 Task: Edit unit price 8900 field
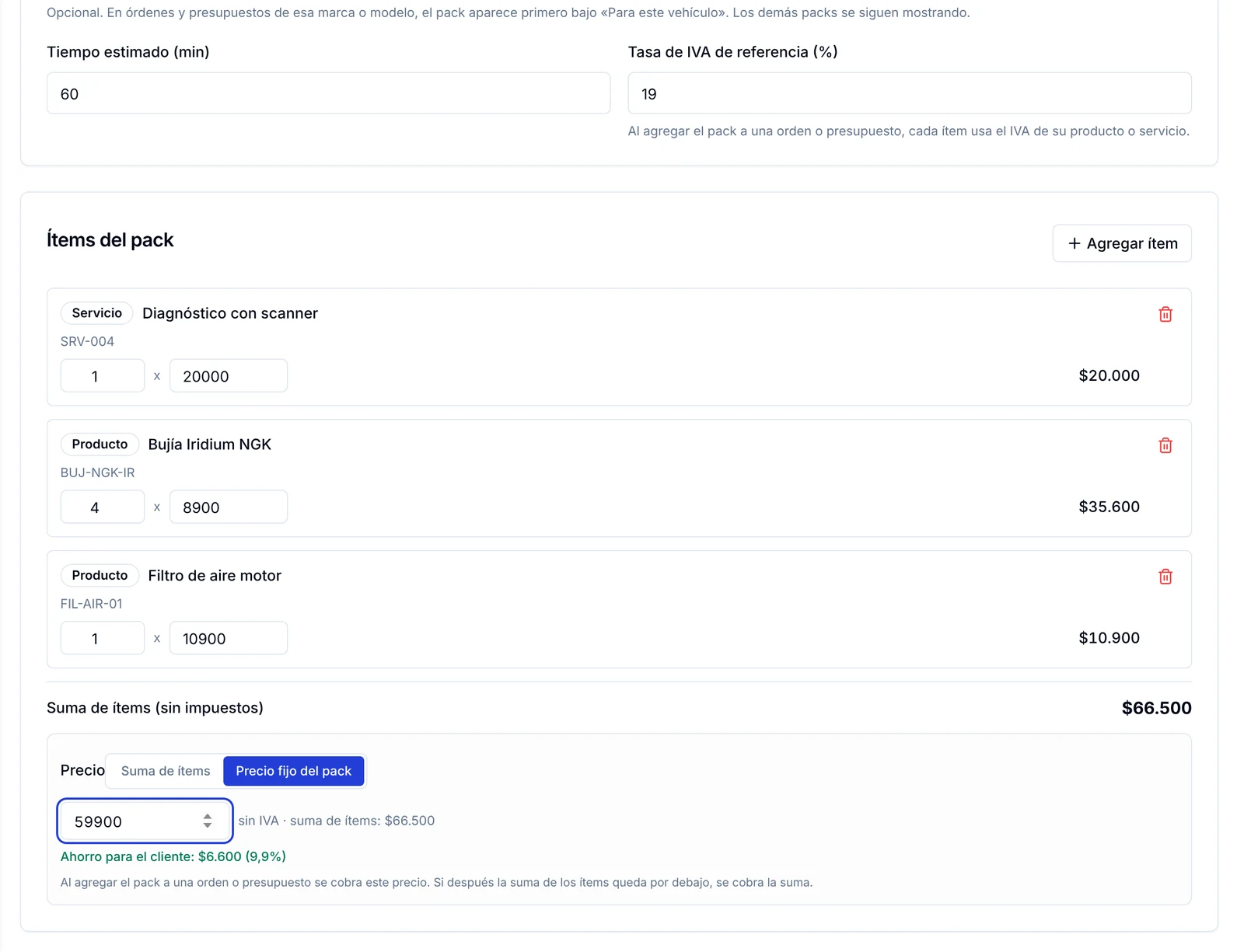click(229, 507)
